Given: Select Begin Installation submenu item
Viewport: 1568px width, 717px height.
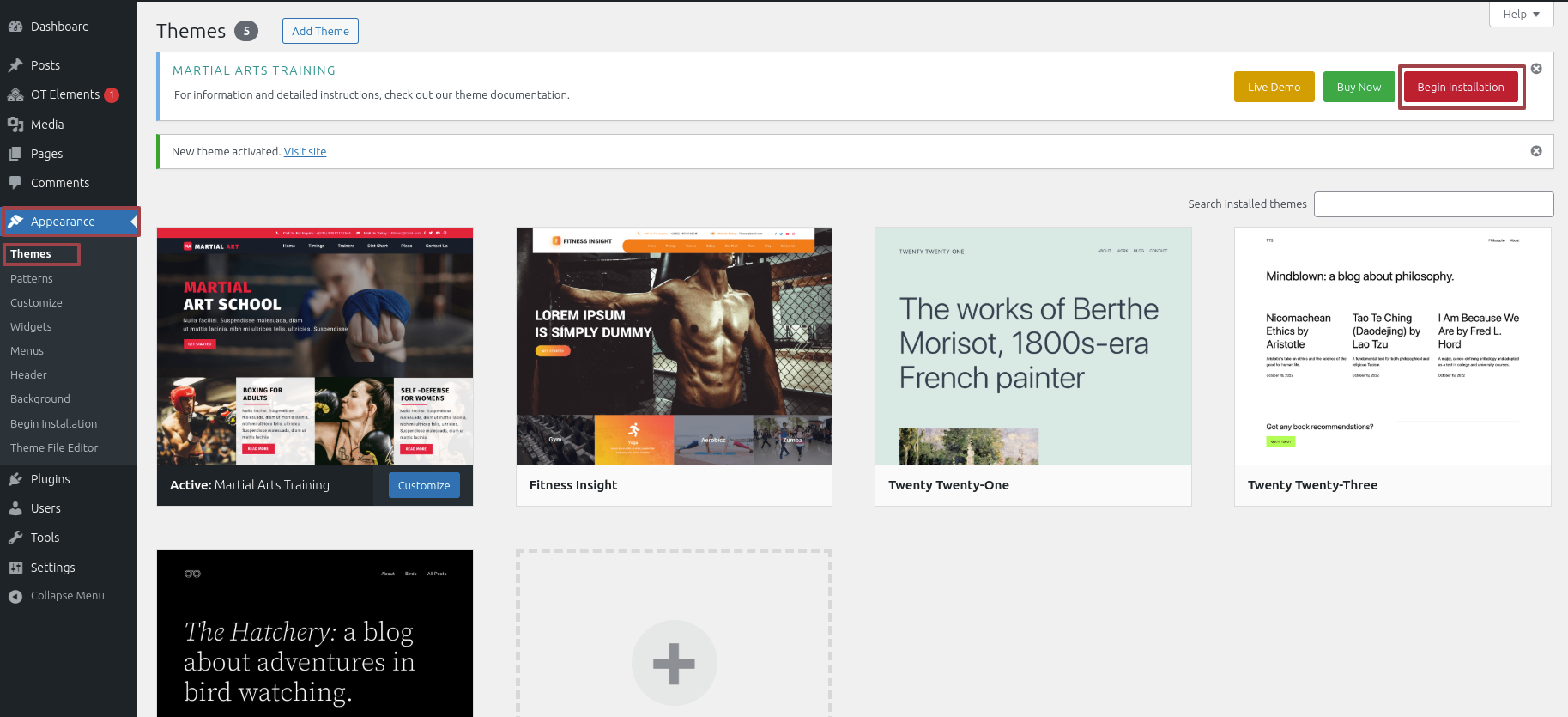Looking at the screenshot, I should point(53,424).
